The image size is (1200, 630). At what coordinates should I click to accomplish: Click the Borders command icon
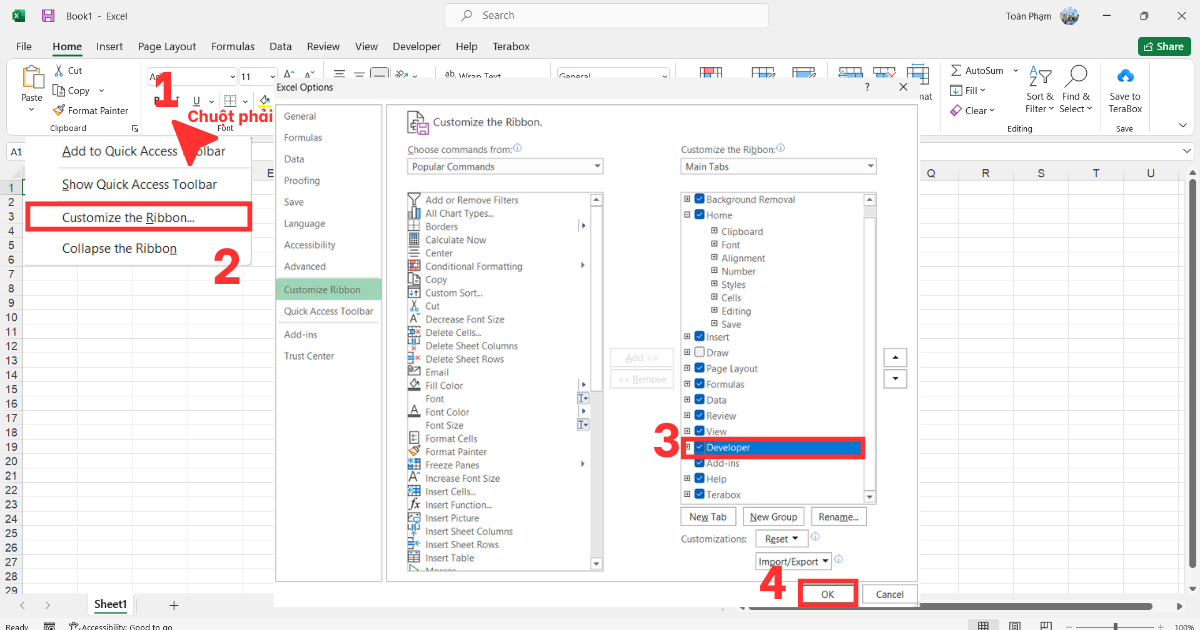415,226
